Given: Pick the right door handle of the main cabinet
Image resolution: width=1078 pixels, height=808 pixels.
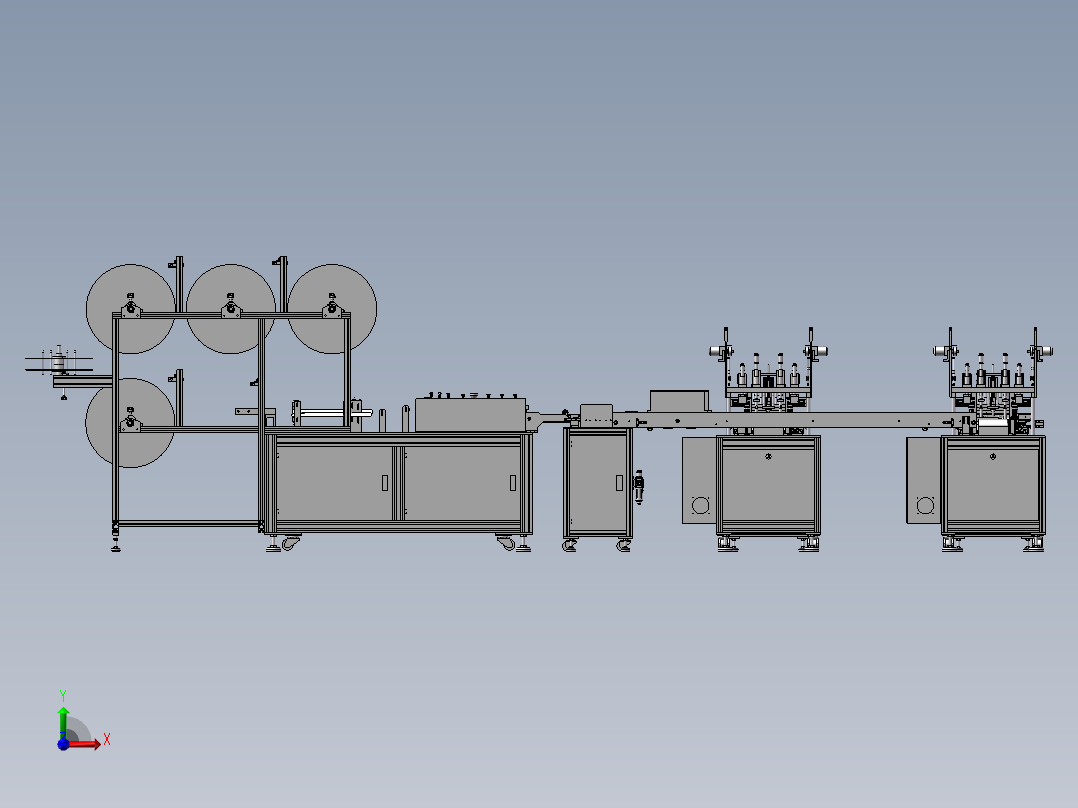Looking at the screenshot, I should (x=513, y=483).
